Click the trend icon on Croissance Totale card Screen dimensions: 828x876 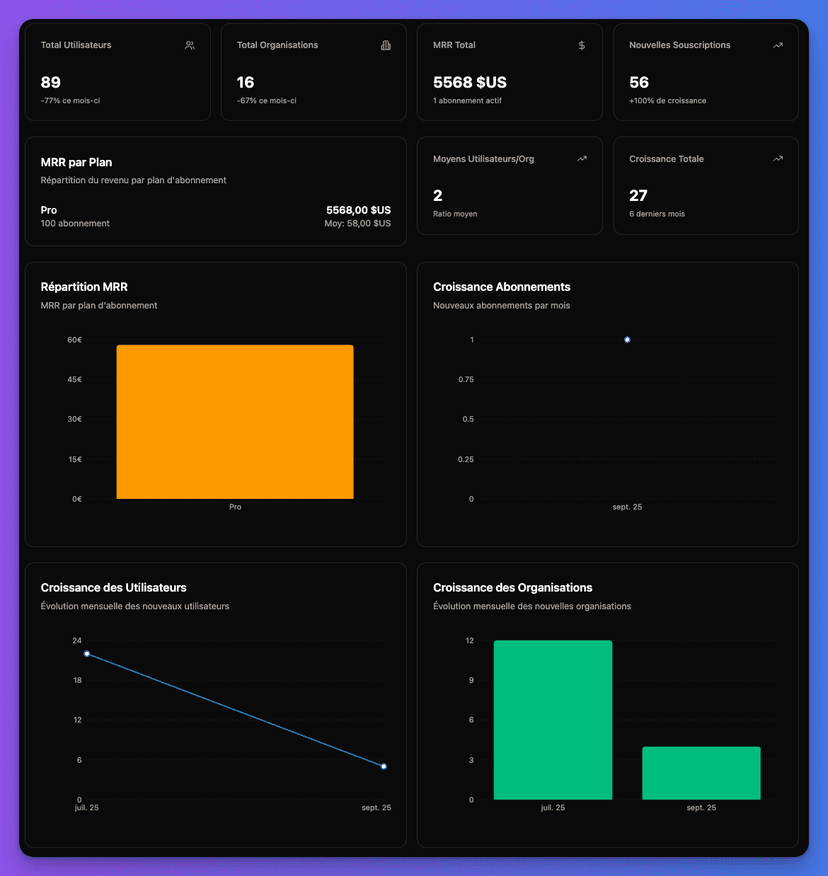click(x=777, y=159)
